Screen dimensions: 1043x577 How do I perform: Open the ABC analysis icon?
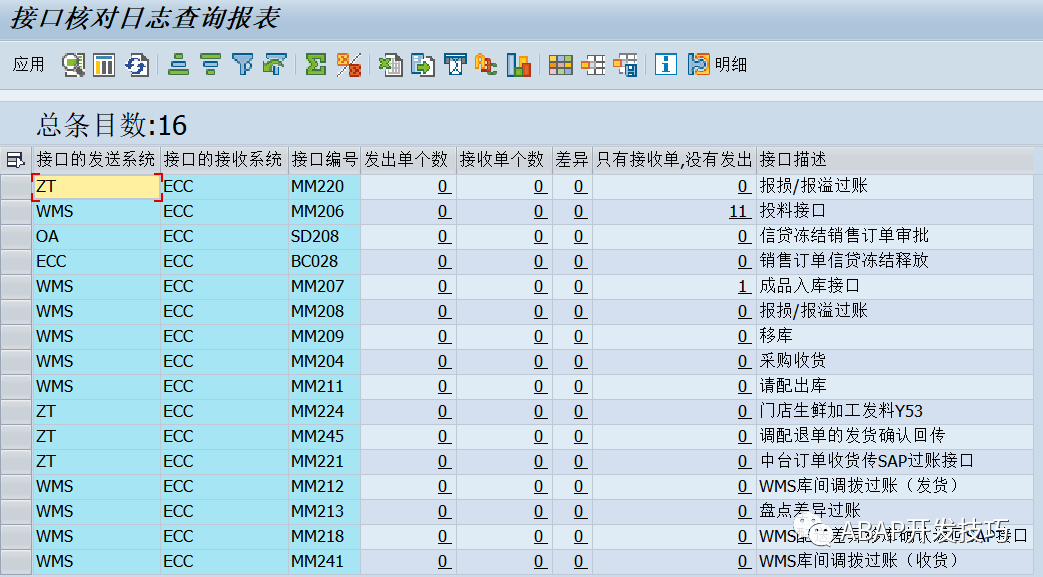pyautogui.click(x=486, y=65)
